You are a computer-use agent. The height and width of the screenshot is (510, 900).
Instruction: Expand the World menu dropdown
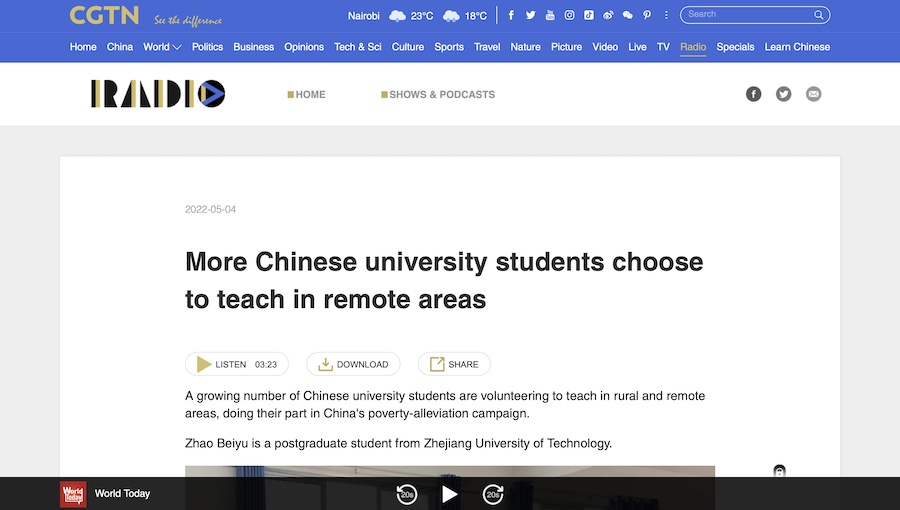tap(162, 47)
